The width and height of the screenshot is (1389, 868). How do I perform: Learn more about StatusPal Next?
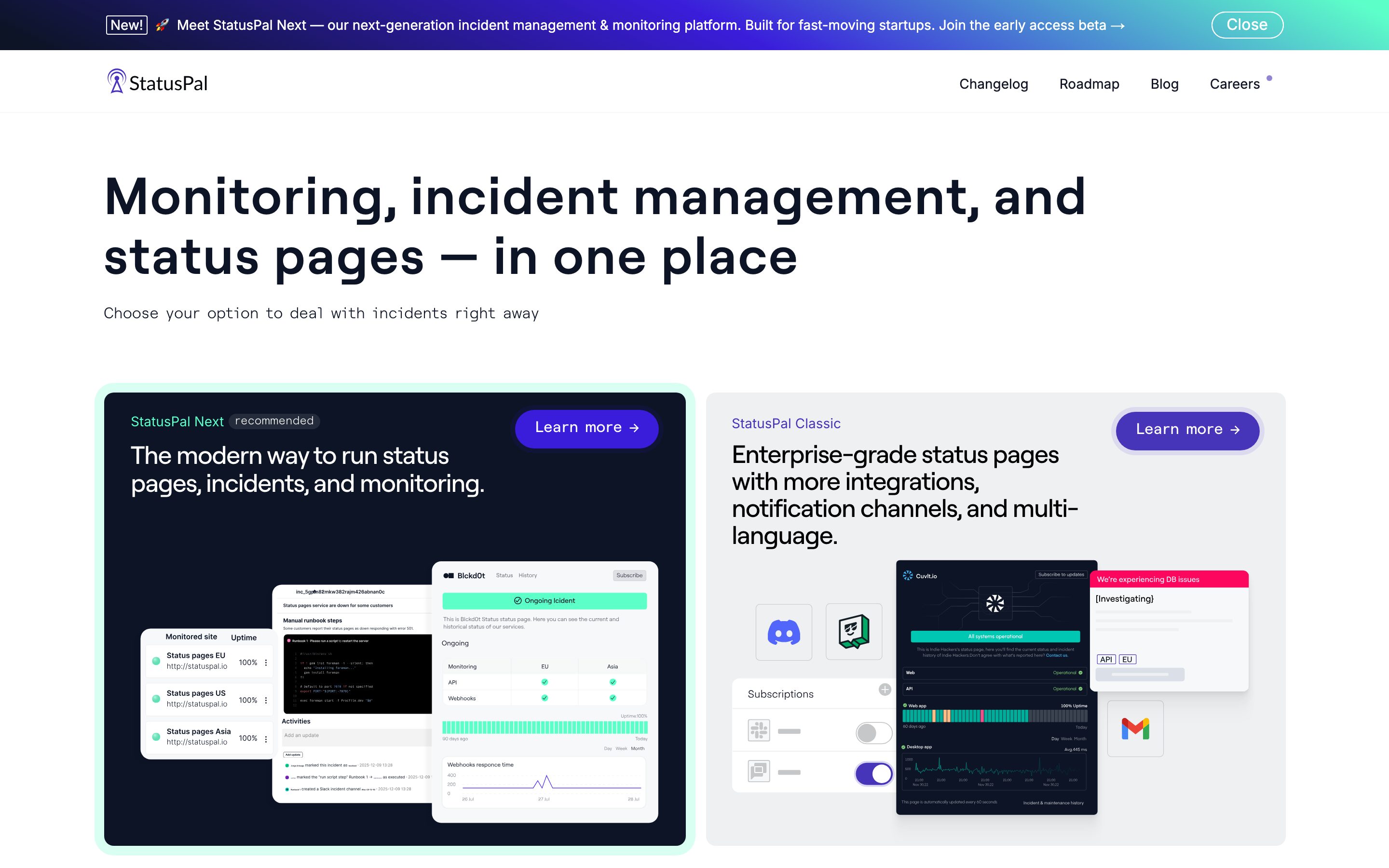586,428
